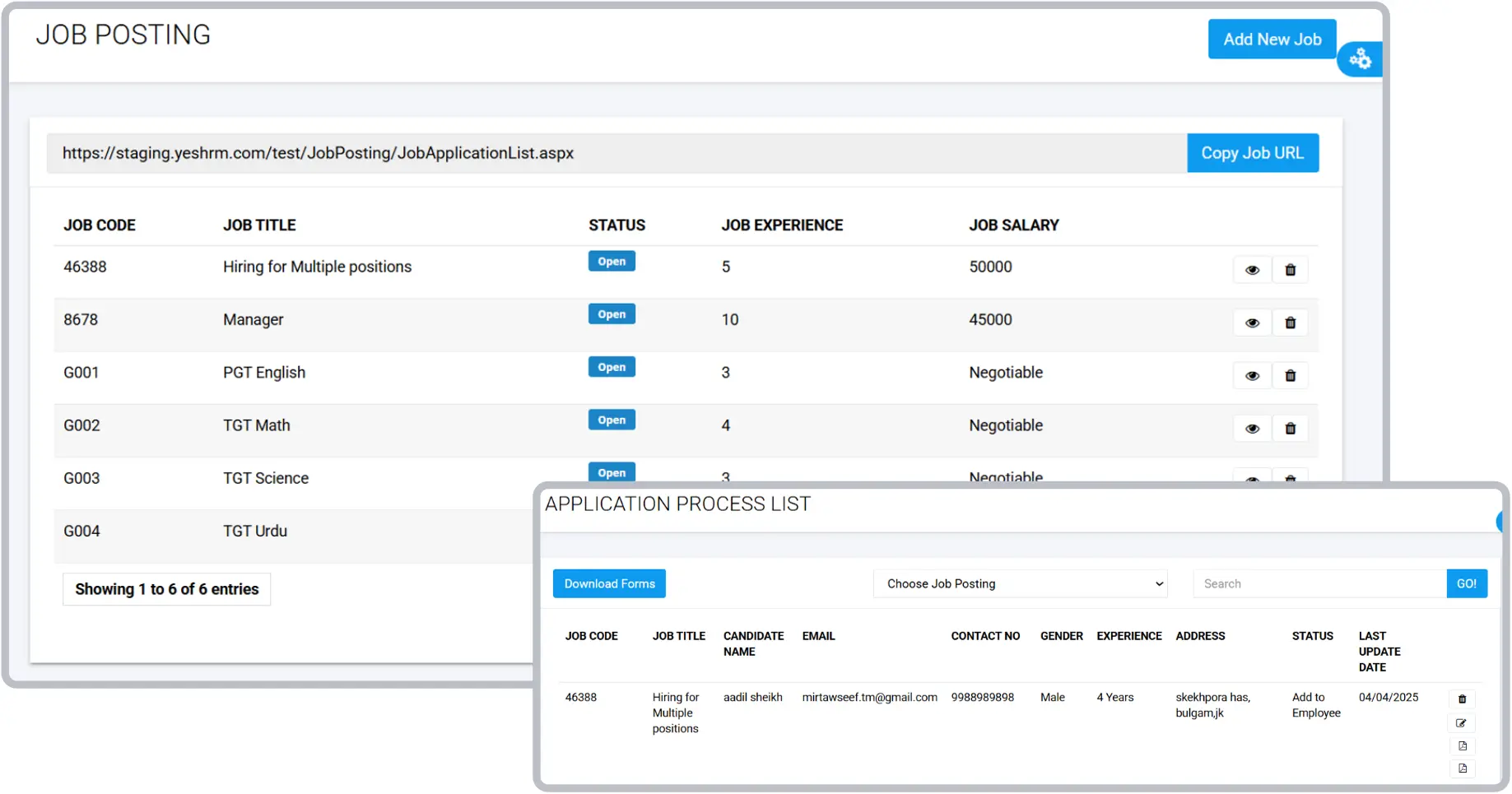Image resolution: width=1512 pixels, height=794 pixels.
Task: Delete the Manager job 8678
Action: pos(1290,323)
